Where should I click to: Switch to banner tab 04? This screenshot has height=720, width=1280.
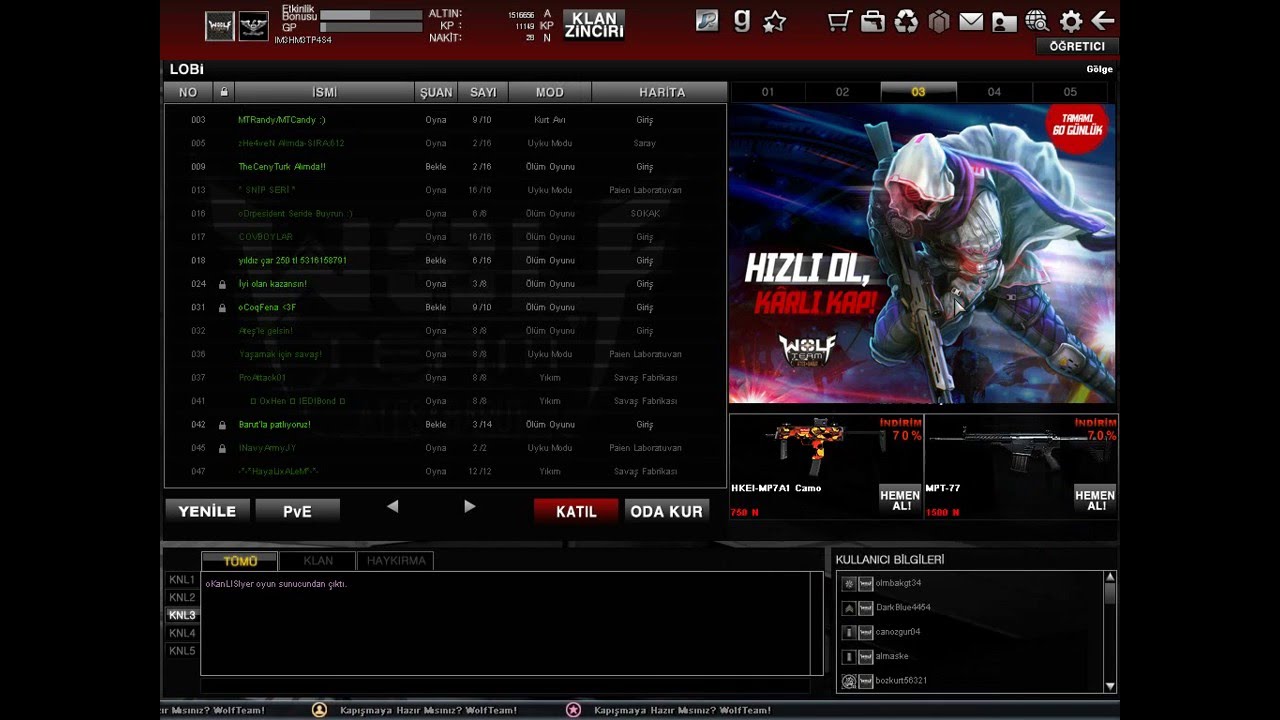click(x=994, y=92)
